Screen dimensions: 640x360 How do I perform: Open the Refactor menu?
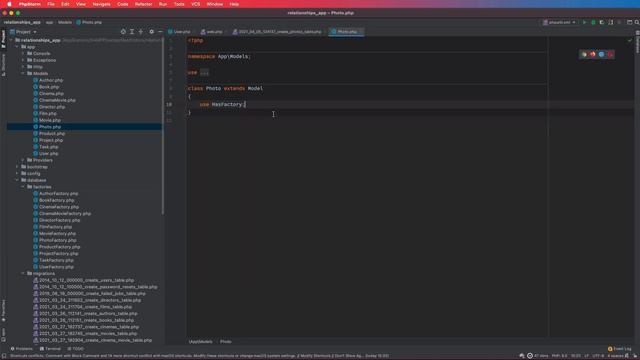point(143,4)
